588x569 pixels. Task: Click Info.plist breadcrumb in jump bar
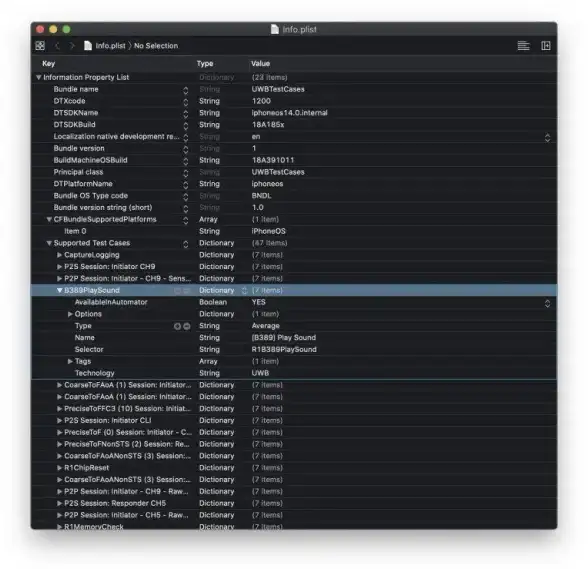point(110,46)
